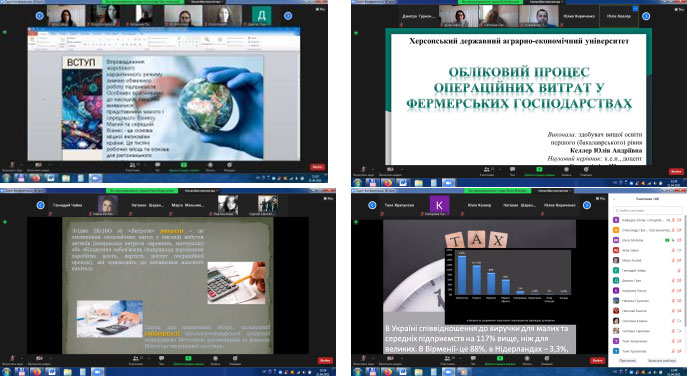Click the search participants field in the participants panel

coord(648,211)
